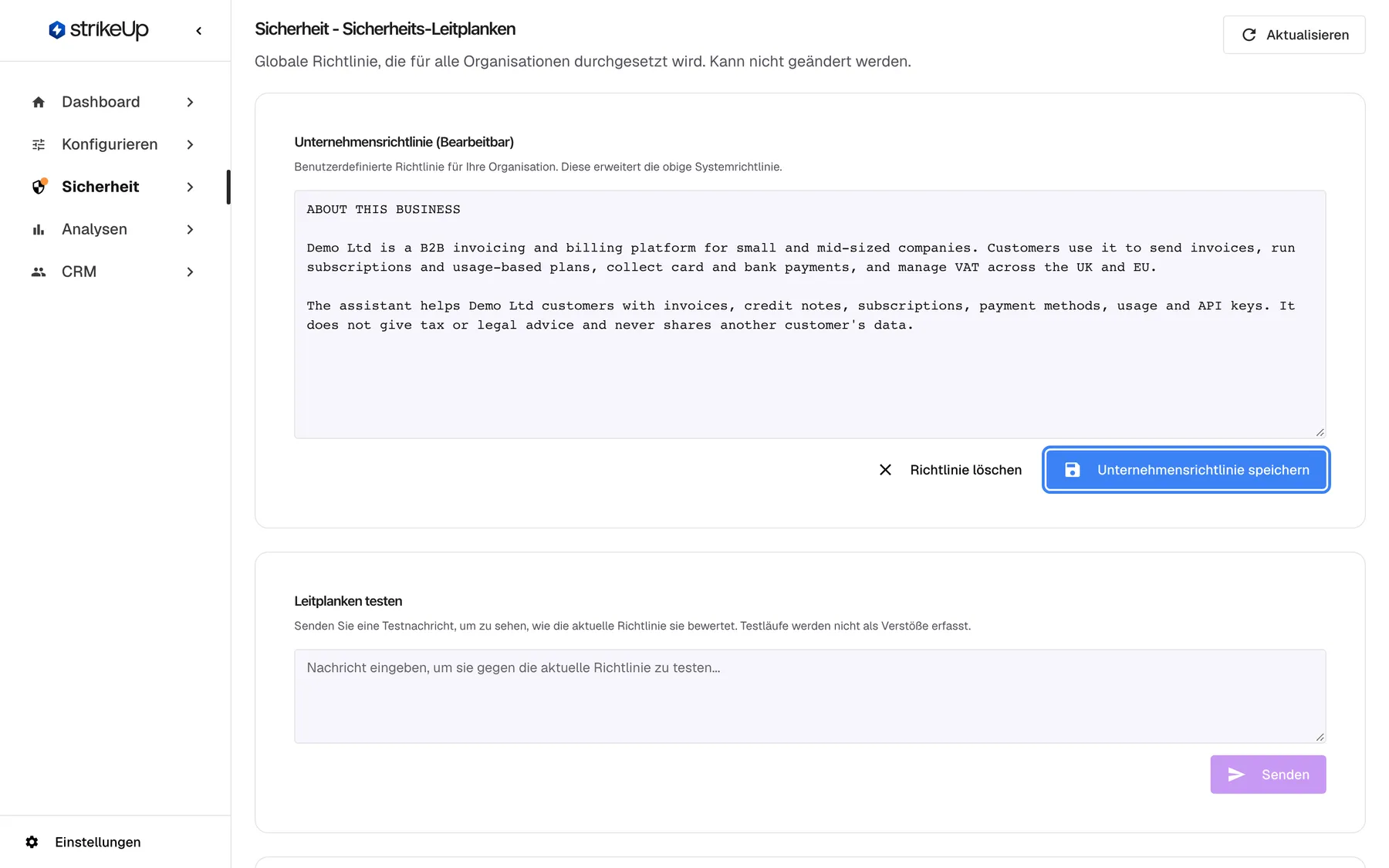Screen dimensions: 1389x868
Task: Click the test message resize handle
Action: coord(1320,737)
